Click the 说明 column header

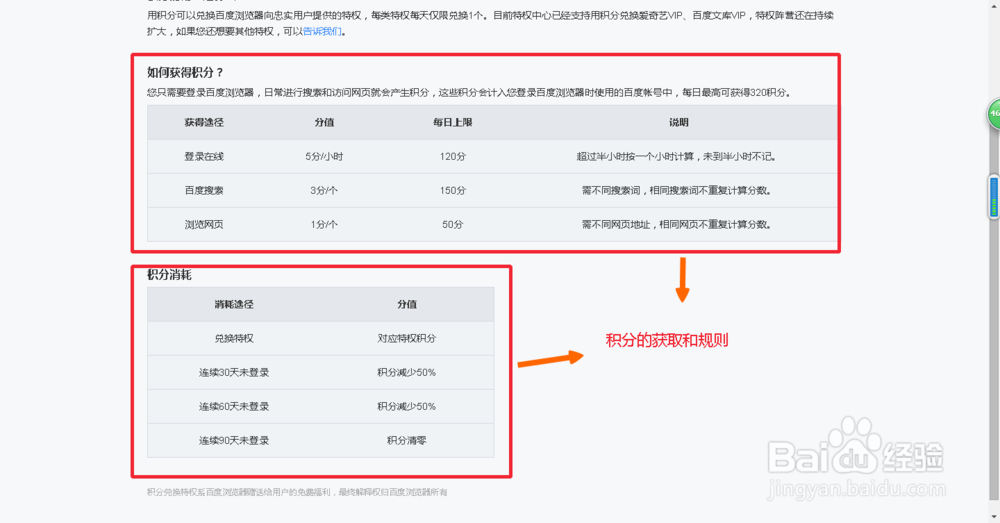coord(679,122)
